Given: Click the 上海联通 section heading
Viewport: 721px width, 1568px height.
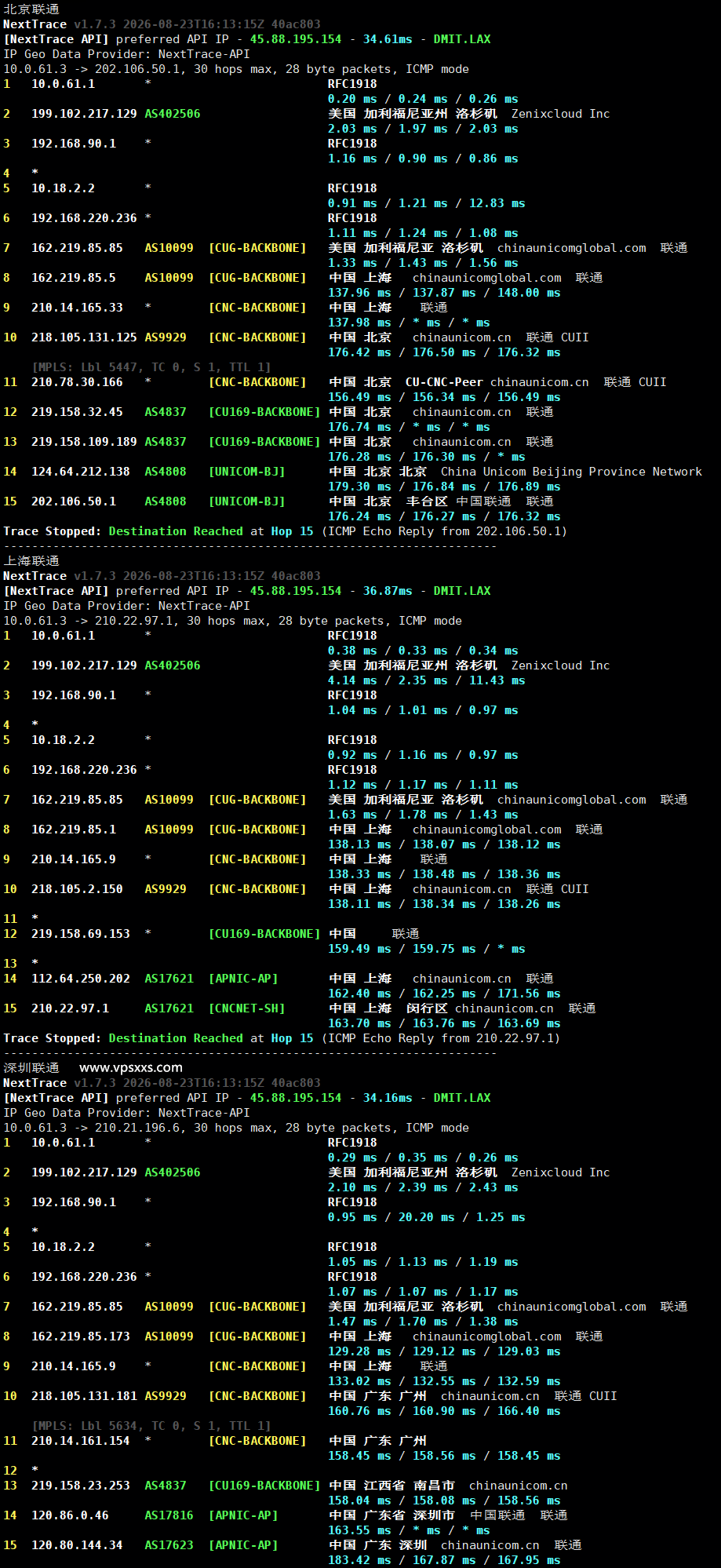Looking at the screenshot, I should [31, 561].
